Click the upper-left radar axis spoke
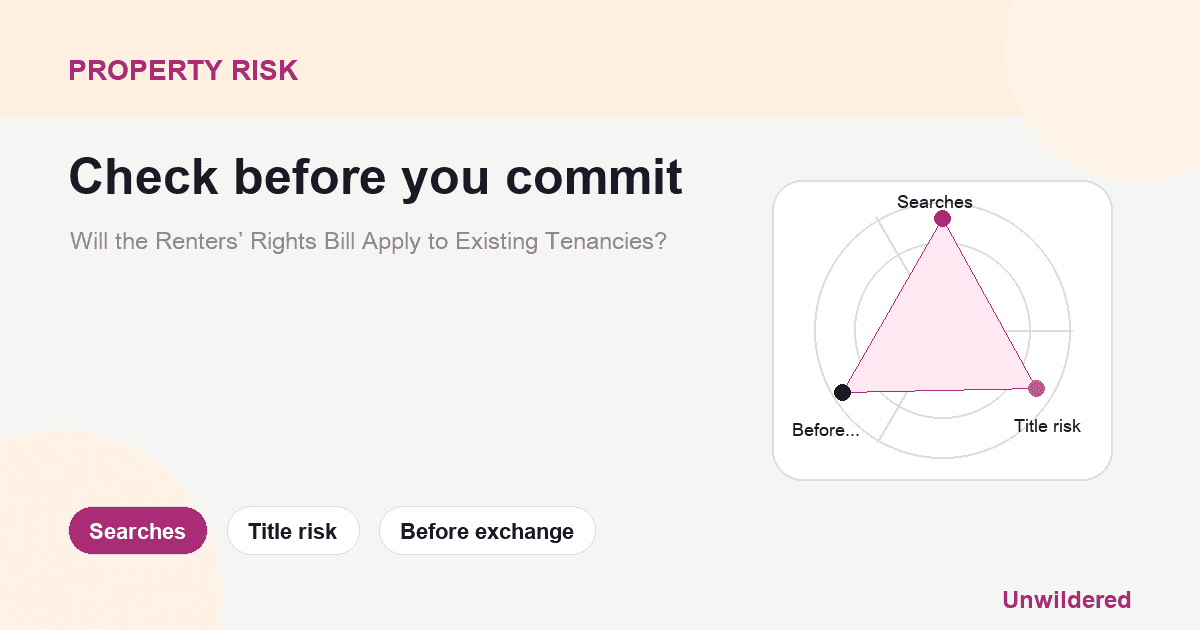The image size is (1200, 630). [x=894, y=243]
